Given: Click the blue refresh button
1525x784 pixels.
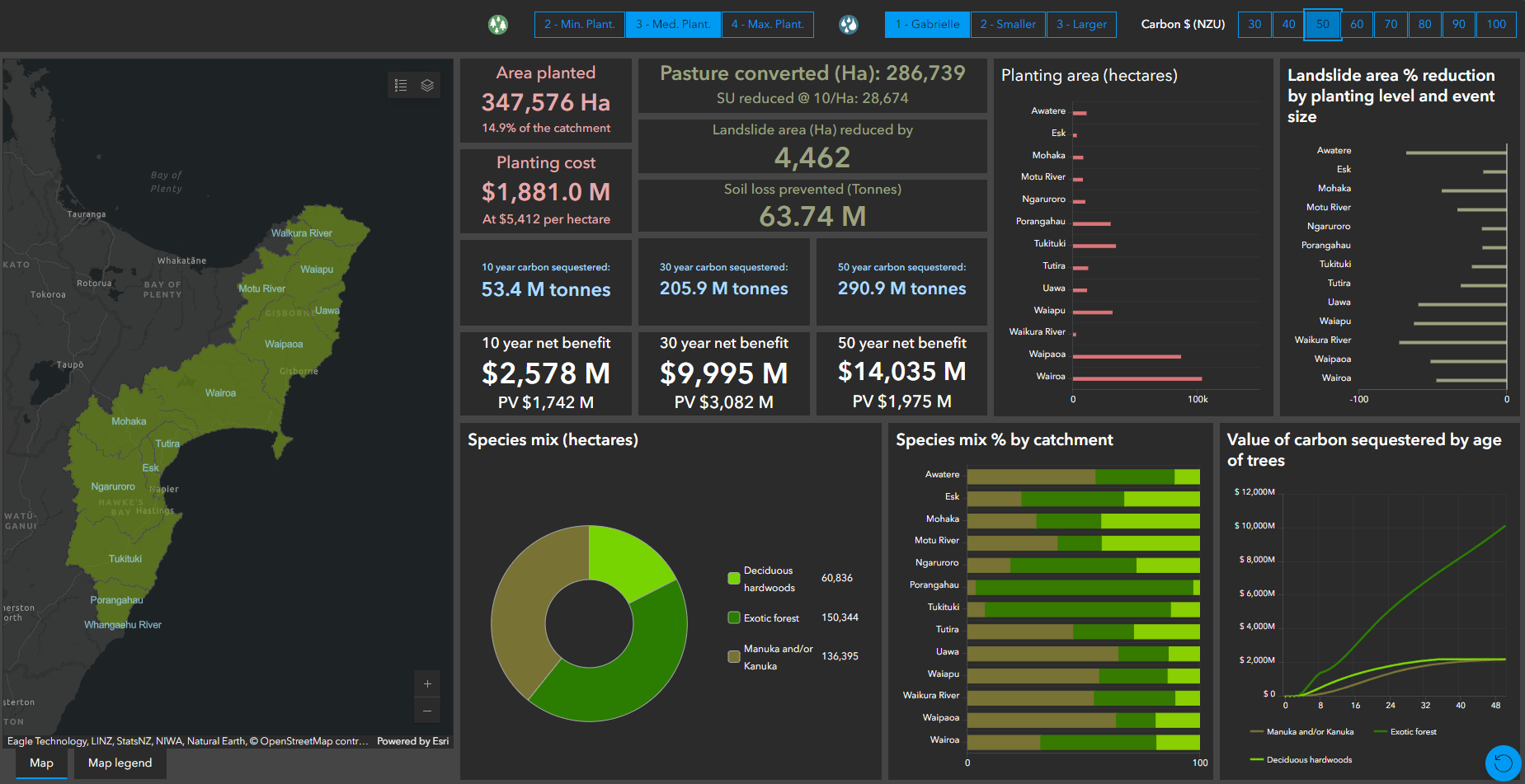Looking at the screenshot, I should [1503, 763].
